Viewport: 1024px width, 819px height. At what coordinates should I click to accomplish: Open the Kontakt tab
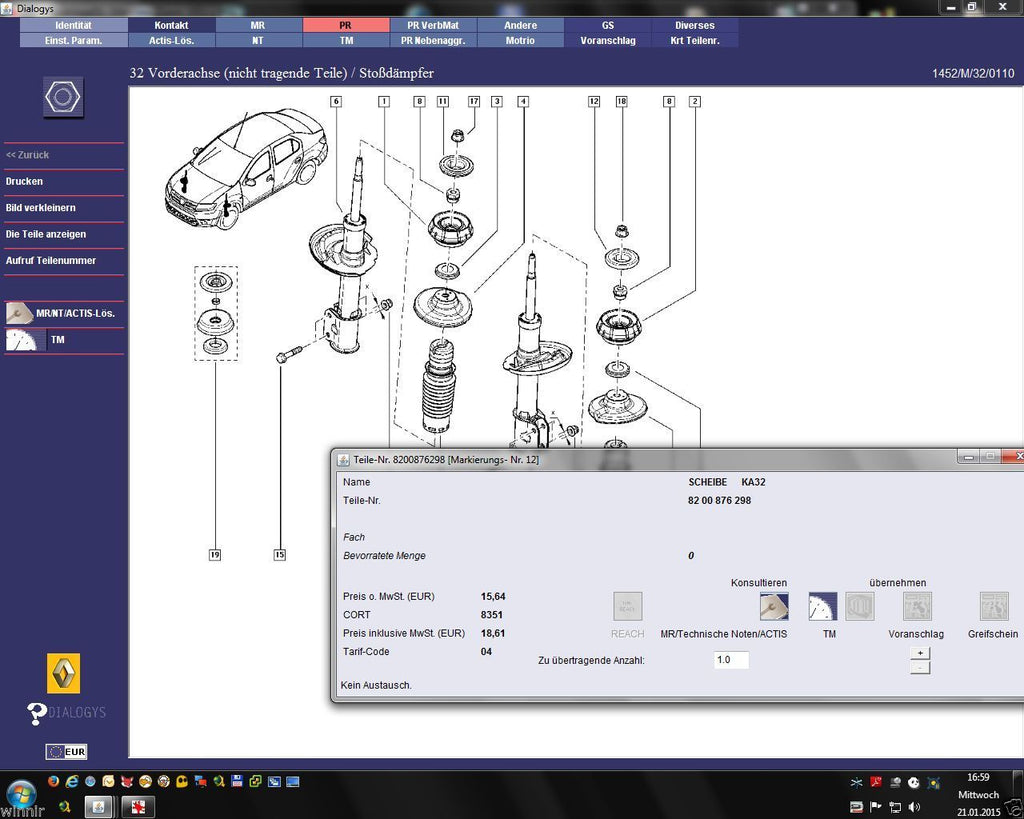pos(172,25)
